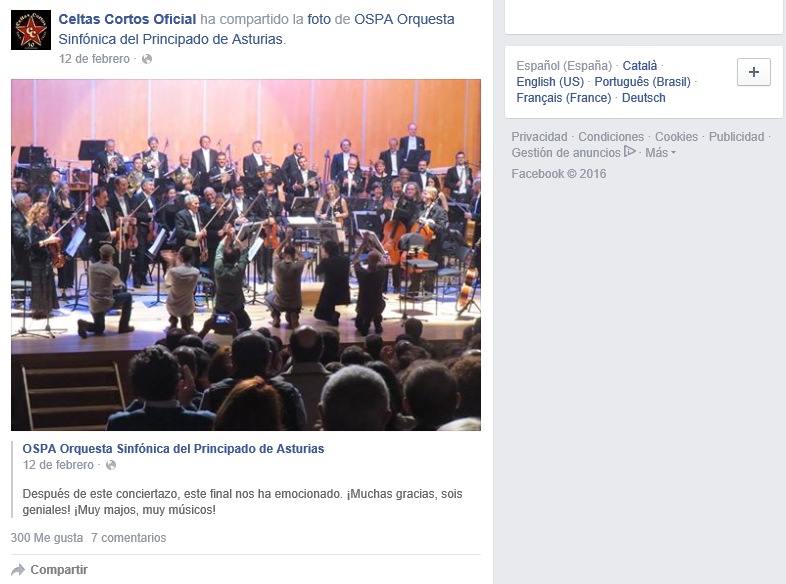Click the globe privacy icon in post header
Image resolution: width=786 pixels, height=584 pixels.
click(147, 59)
